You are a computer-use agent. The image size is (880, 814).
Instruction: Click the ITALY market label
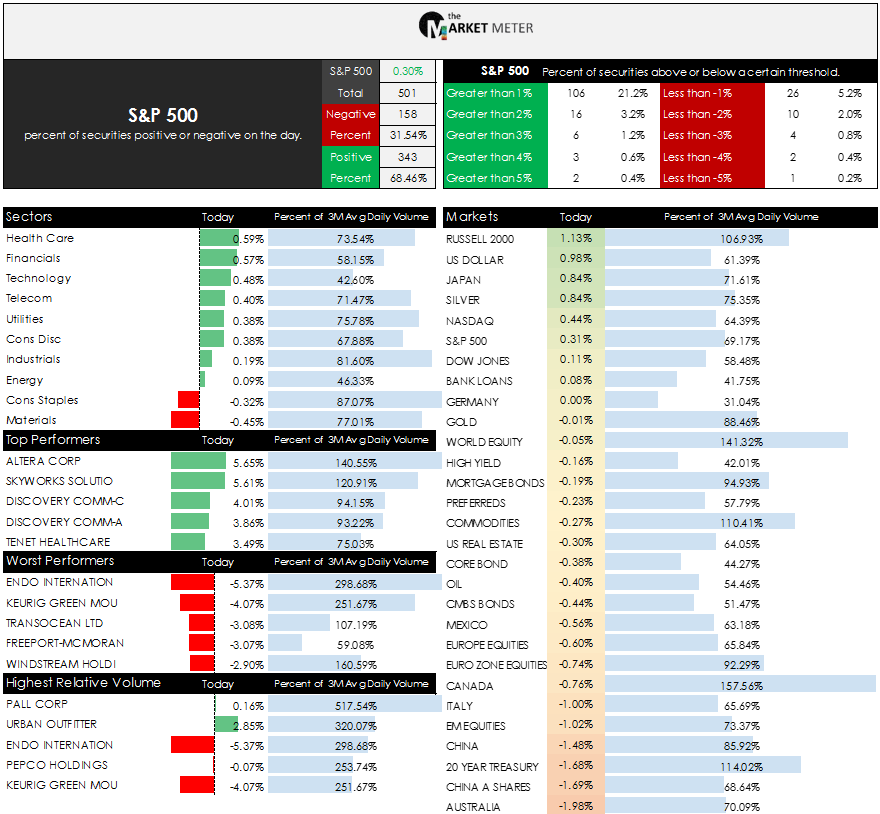[x=459, y=706]
